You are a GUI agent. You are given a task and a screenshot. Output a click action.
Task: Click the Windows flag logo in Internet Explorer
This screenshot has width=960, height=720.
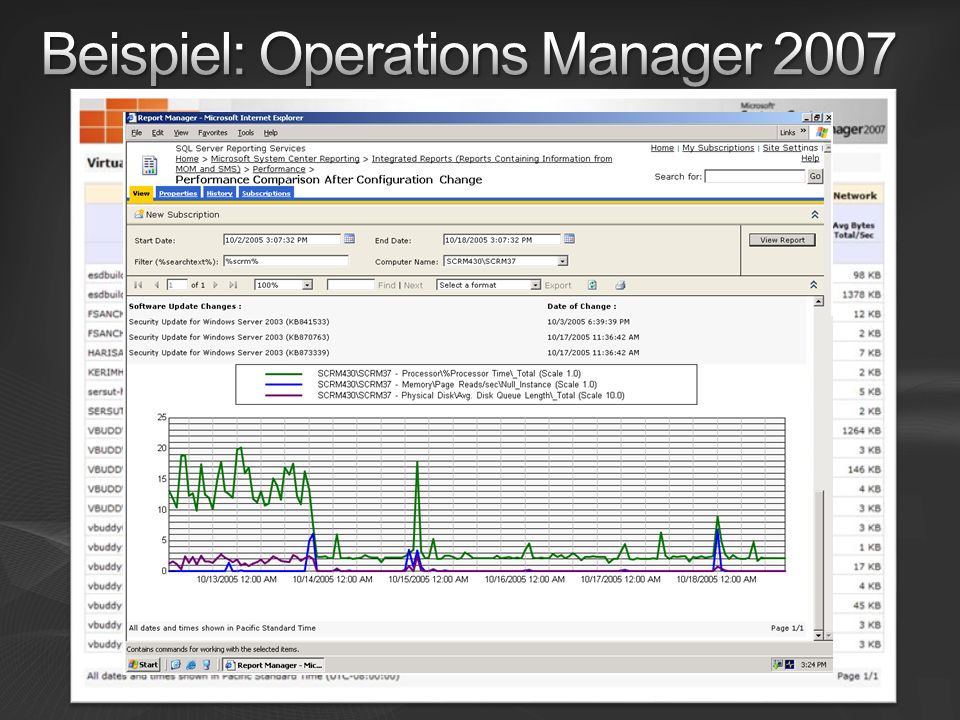tap(822, 132)
